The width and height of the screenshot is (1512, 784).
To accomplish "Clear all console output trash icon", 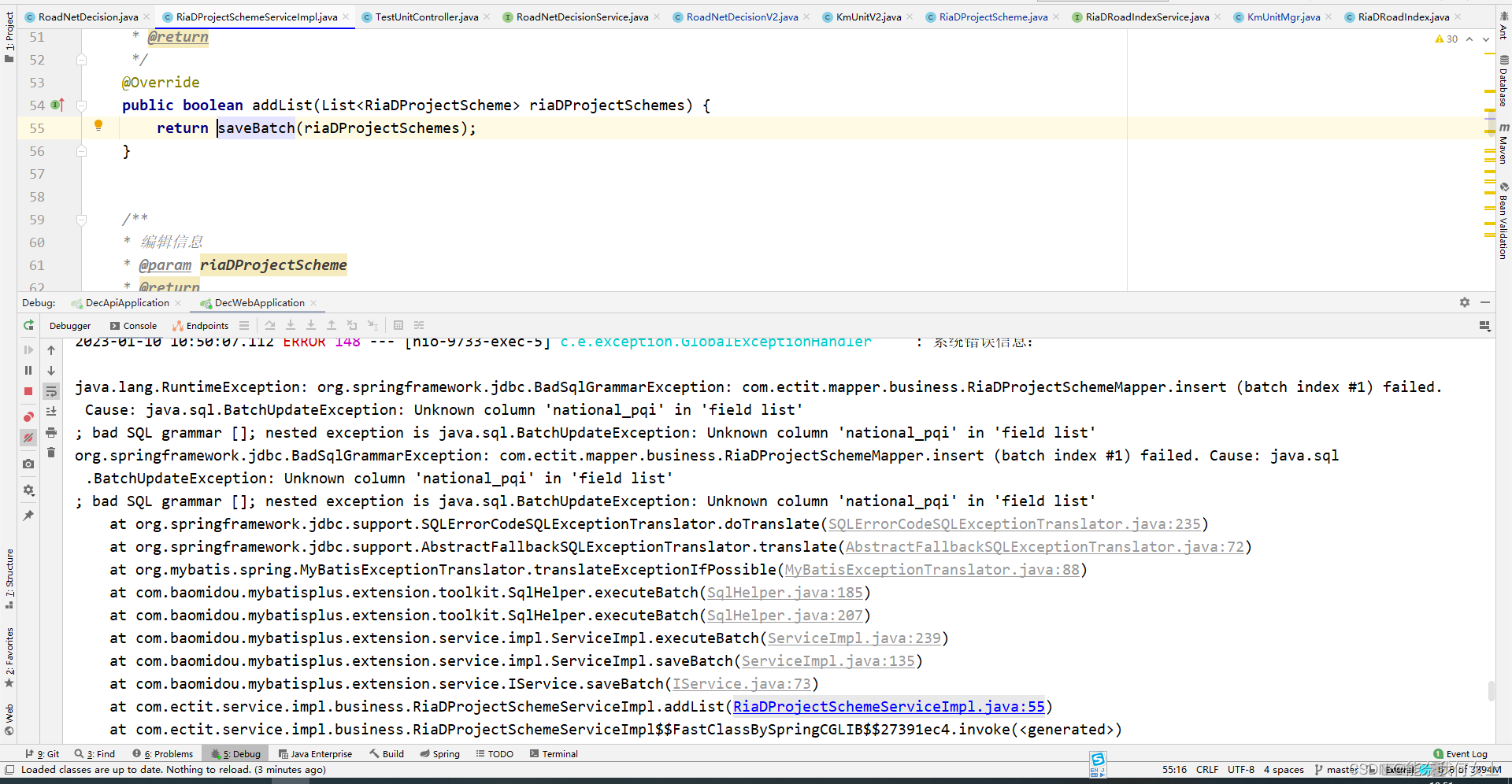I will tap(51, 453).
